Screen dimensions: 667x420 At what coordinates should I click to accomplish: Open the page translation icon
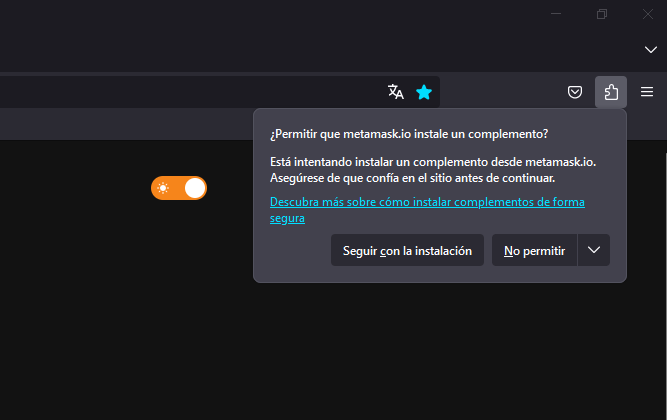click(x=396, y=92)
